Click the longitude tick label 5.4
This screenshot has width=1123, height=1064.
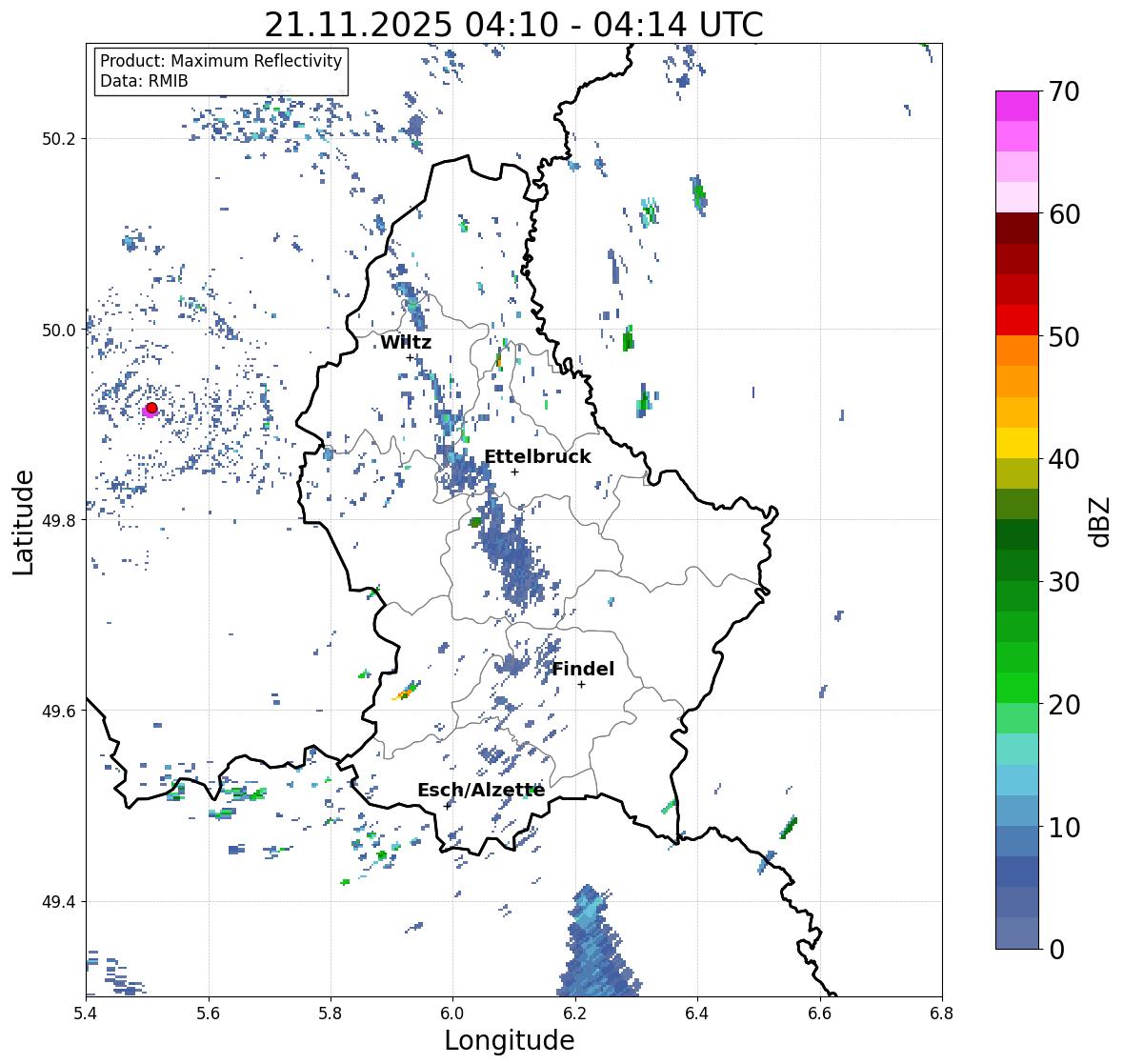click(x=86, y=1014)
